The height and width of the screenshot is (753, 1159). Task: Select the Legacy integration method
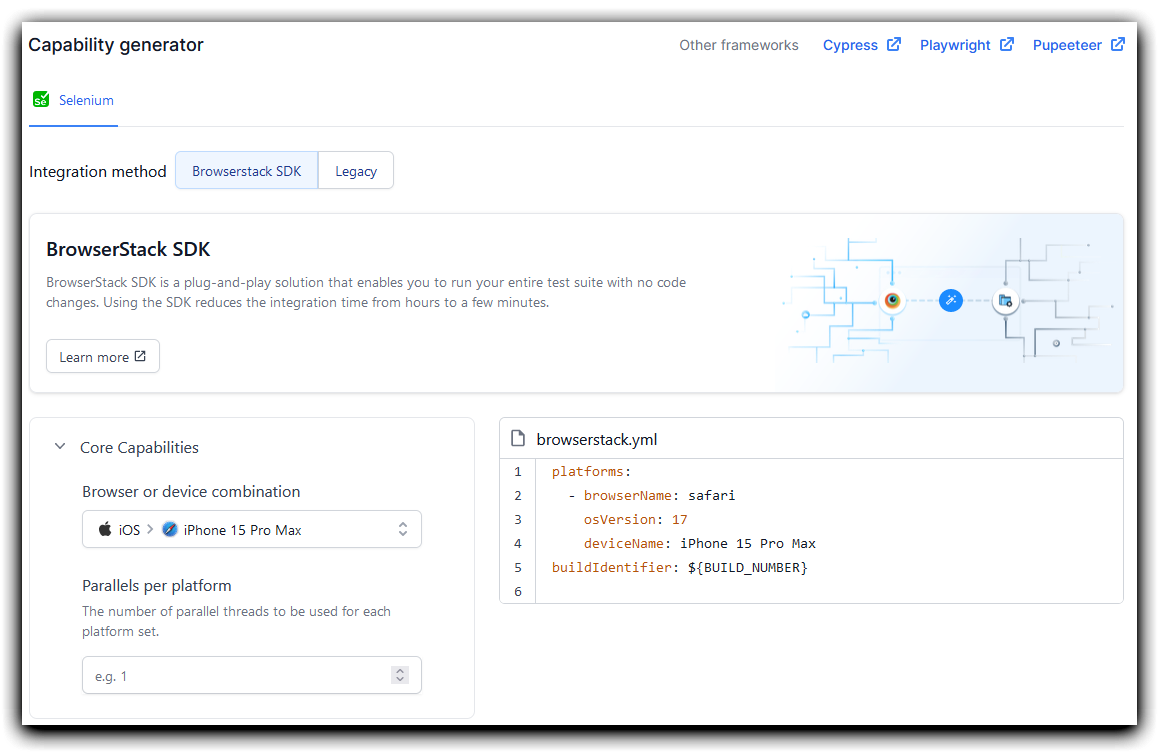[356, 171]
